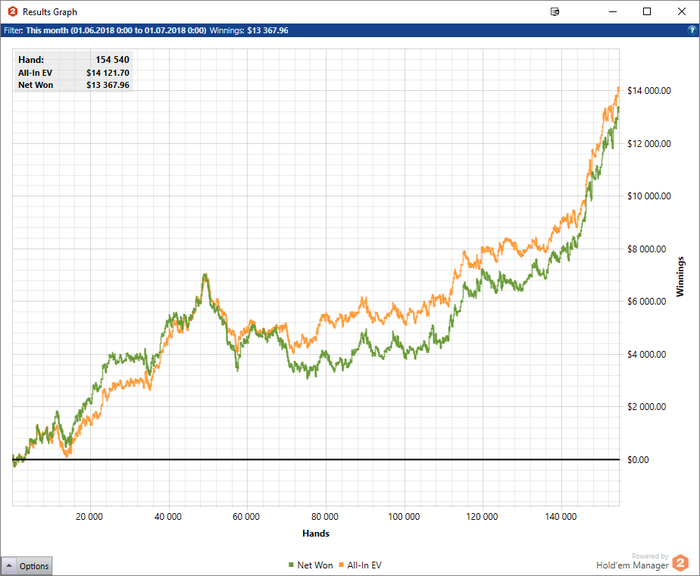Click the 140 000 hands axis label
The width and height of the screenshot is (700, 576).
561,517
